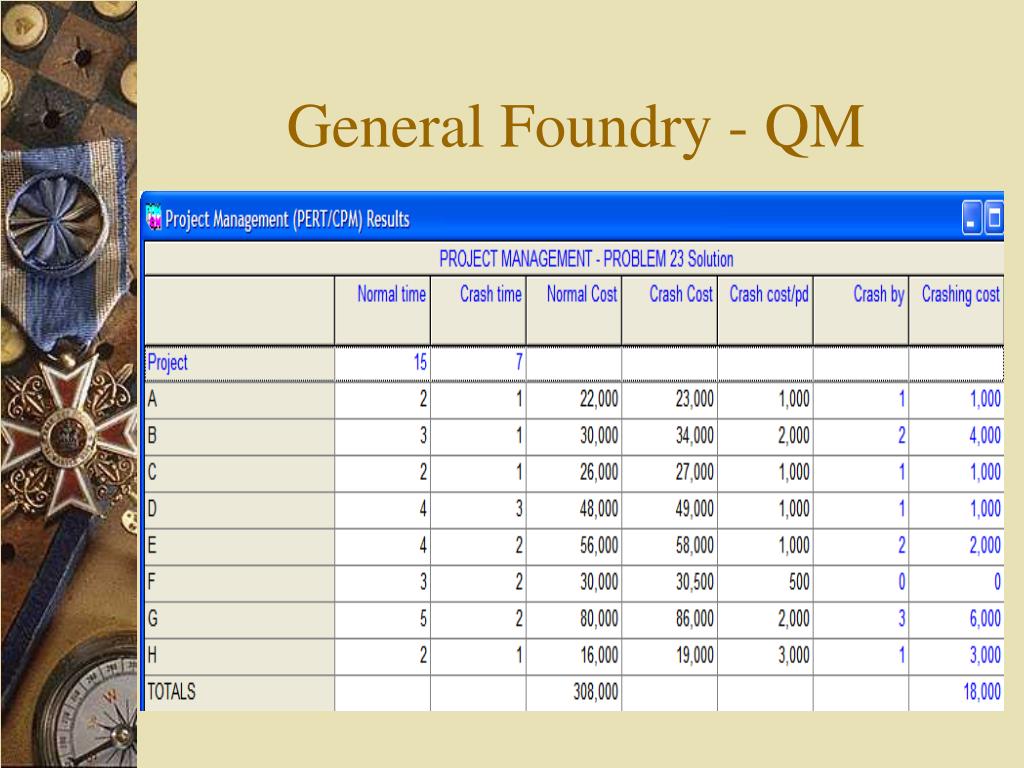The image size is (1024, 768).
Task: Click the General Foundry - QM slide title
Action: [x=575, y=127]
